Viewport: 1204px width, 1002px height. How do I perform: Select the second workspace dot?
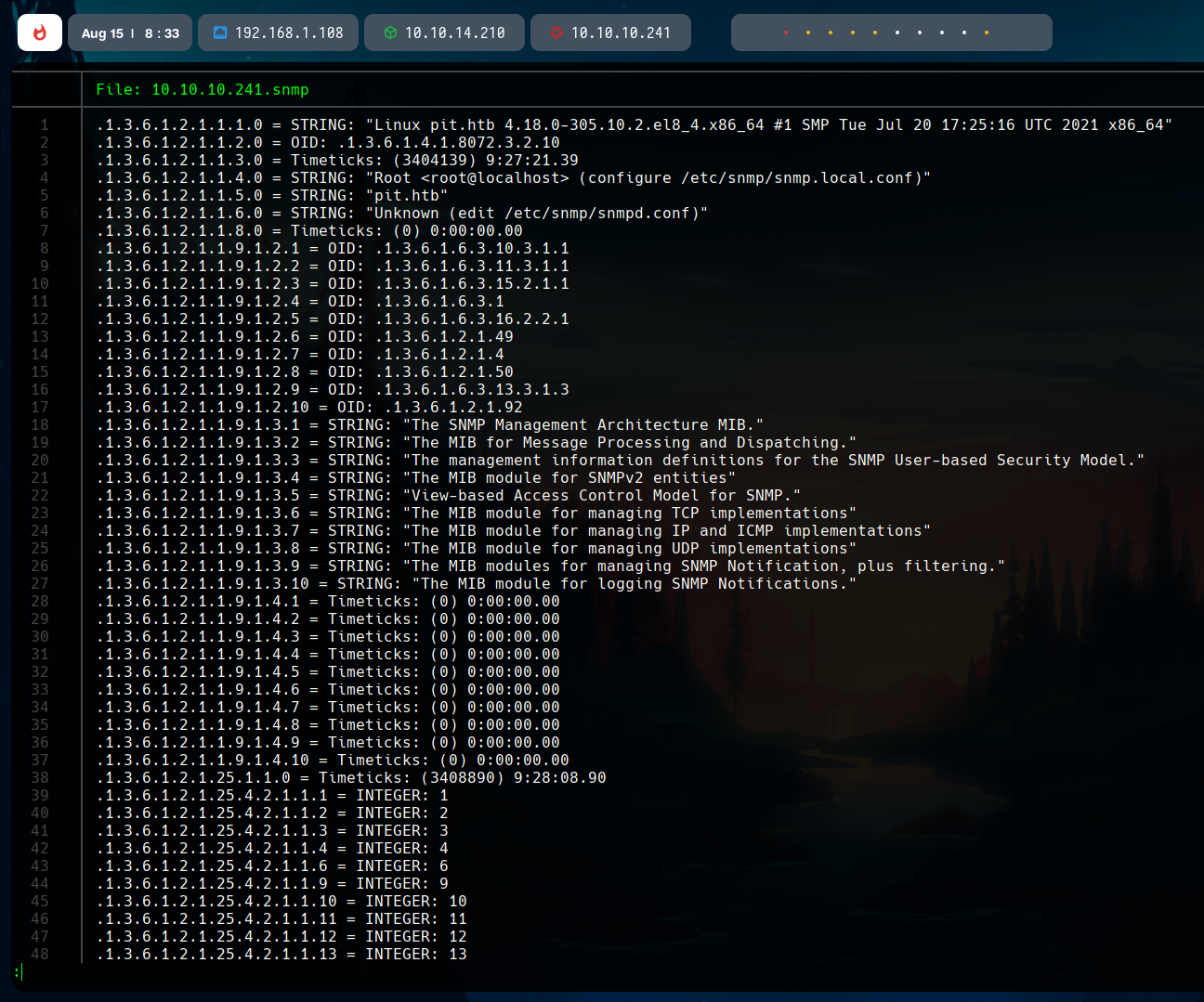pos(808,33)
